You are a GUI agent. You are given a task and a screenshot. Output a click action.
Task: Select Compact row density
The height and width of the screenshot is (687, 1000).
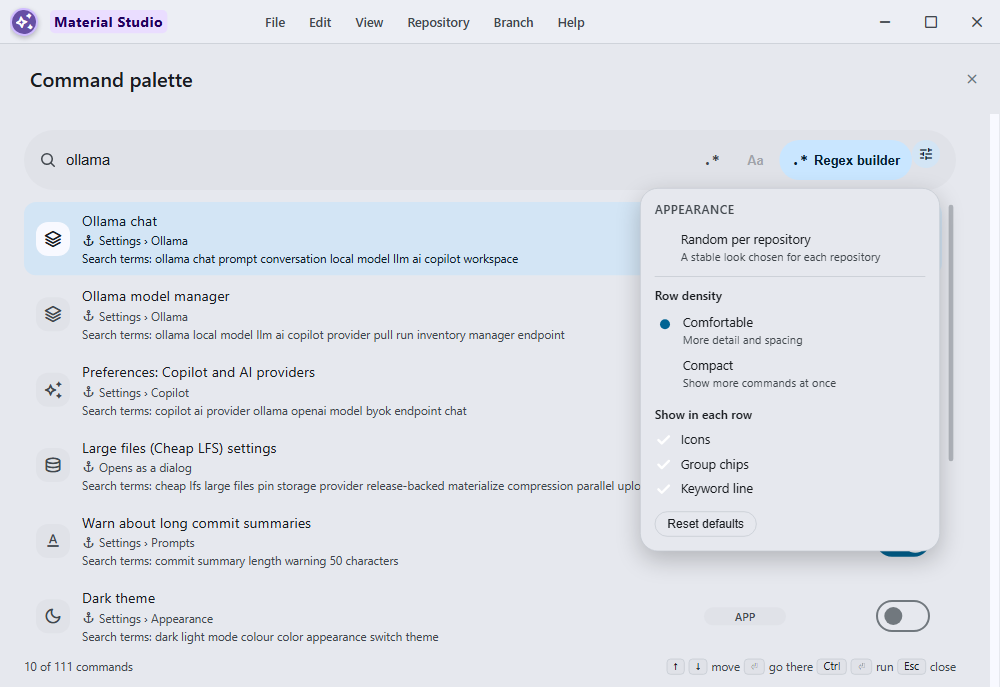(x=790, y=374)
